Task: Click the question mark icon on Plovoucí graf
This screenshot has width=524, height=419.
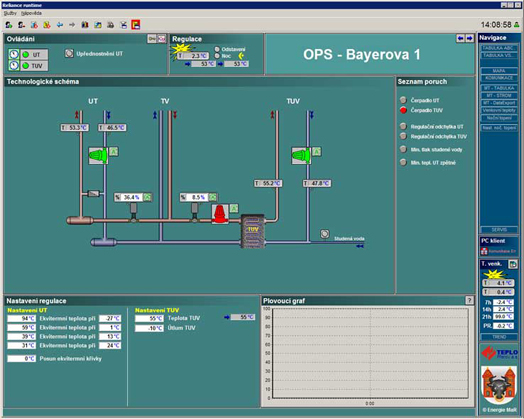Action: [470, 300]
